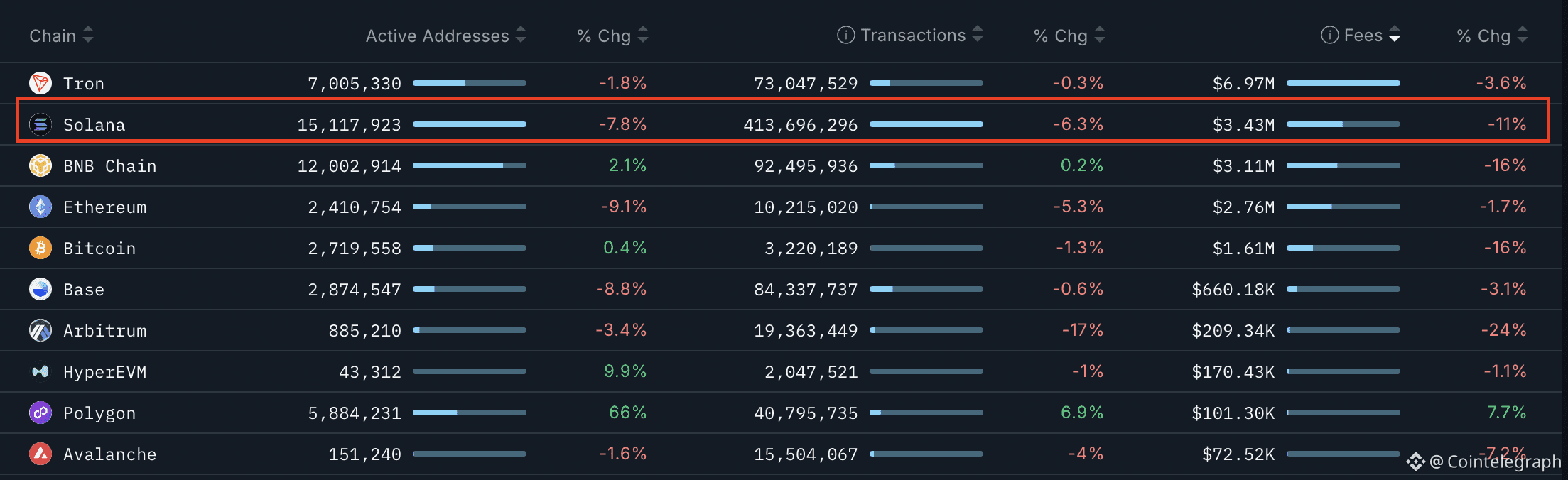This screenshot has width=1568, height=480.
Task: Click the Avalanche logo icon
Action: pyautogui.click(x=40, y=454)
